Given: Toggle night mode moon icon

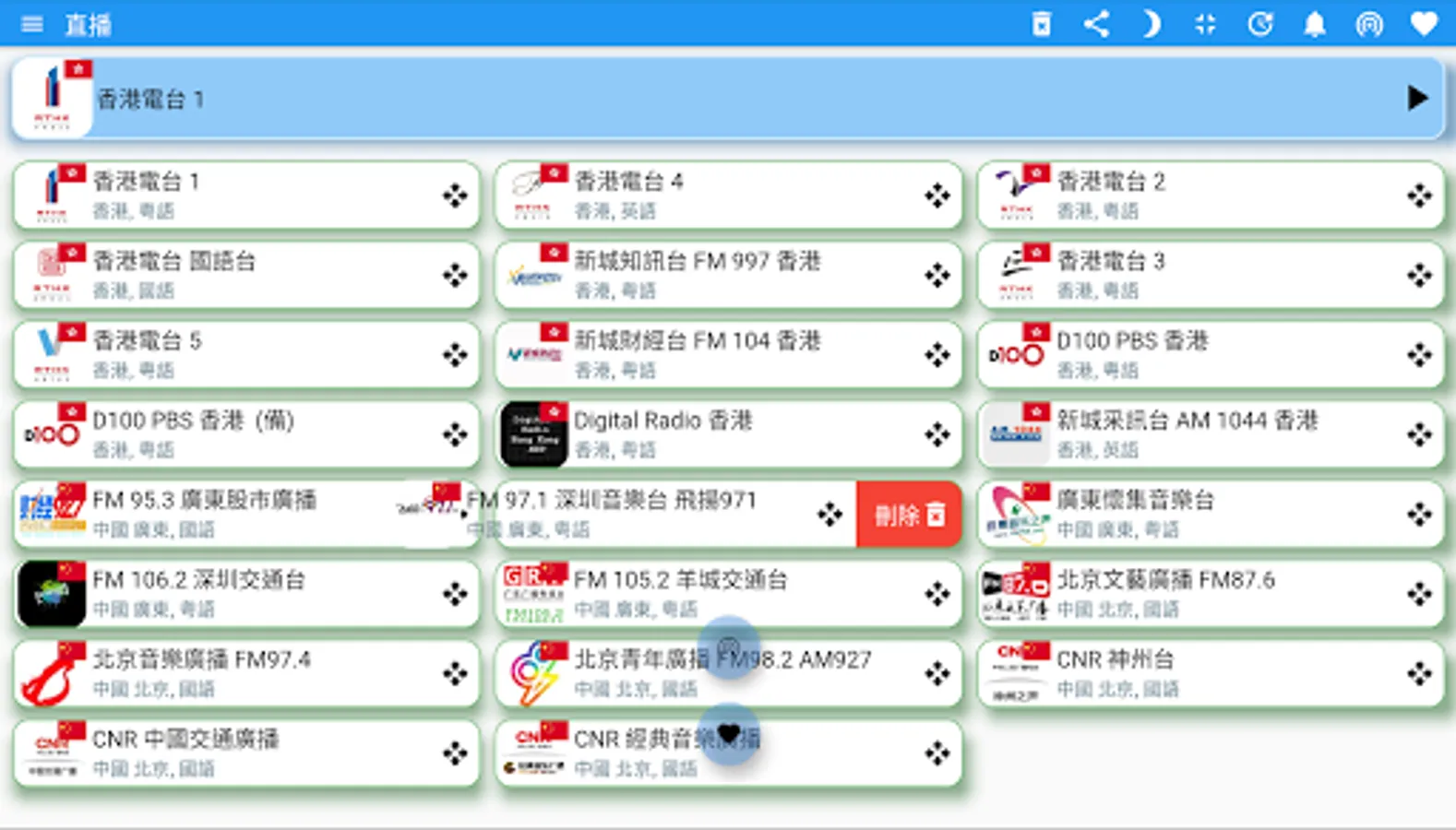Looking at the screenshot, I should point(1151,24).
